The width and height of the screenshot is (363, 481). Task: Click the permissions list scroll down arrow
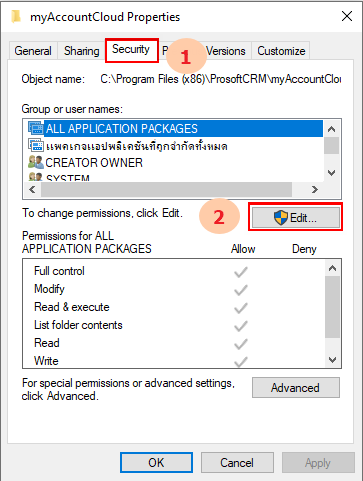tap(332, 360)
